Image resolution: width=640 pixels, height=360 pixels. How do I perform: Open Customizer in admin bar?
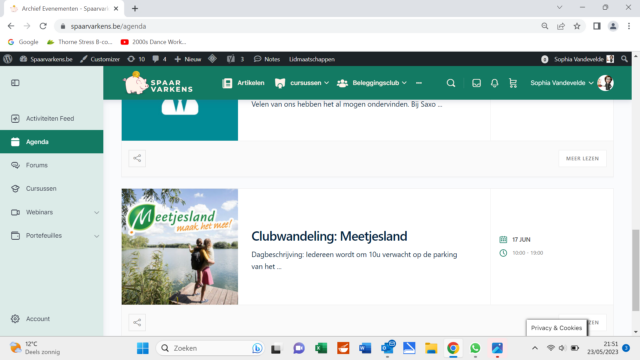(x=100, y=59)
